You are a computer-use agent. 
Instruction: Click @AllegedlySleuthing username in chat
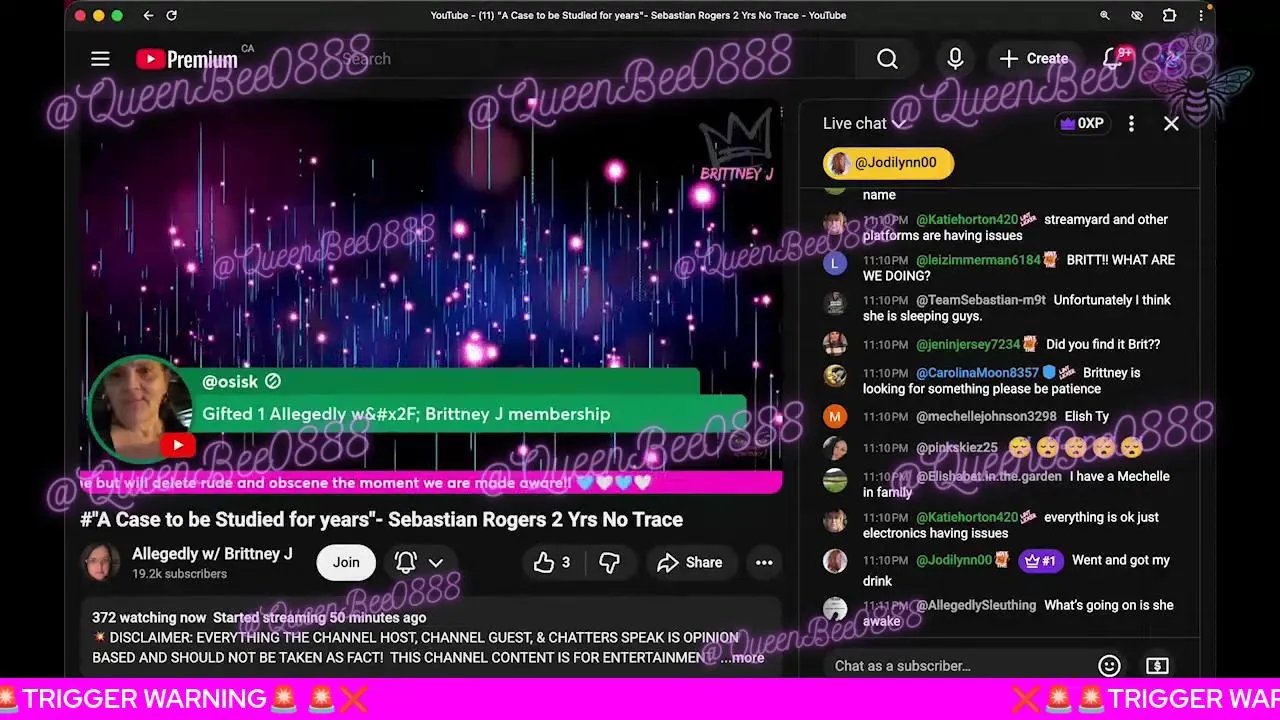[976, 605]
